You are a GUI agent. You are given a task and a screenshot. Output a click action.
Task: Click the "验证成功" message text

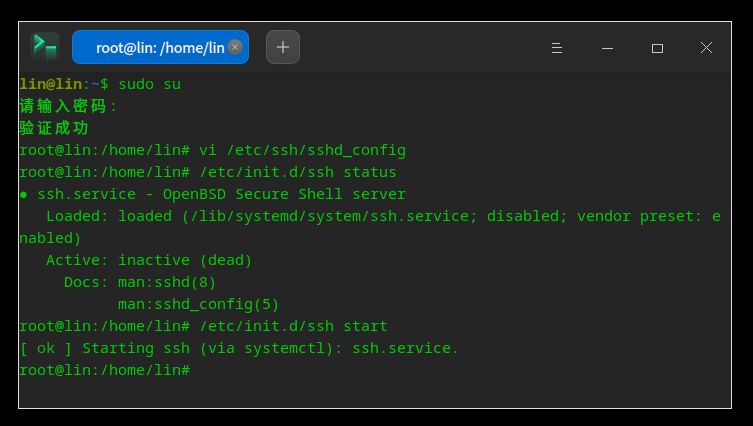54,128
